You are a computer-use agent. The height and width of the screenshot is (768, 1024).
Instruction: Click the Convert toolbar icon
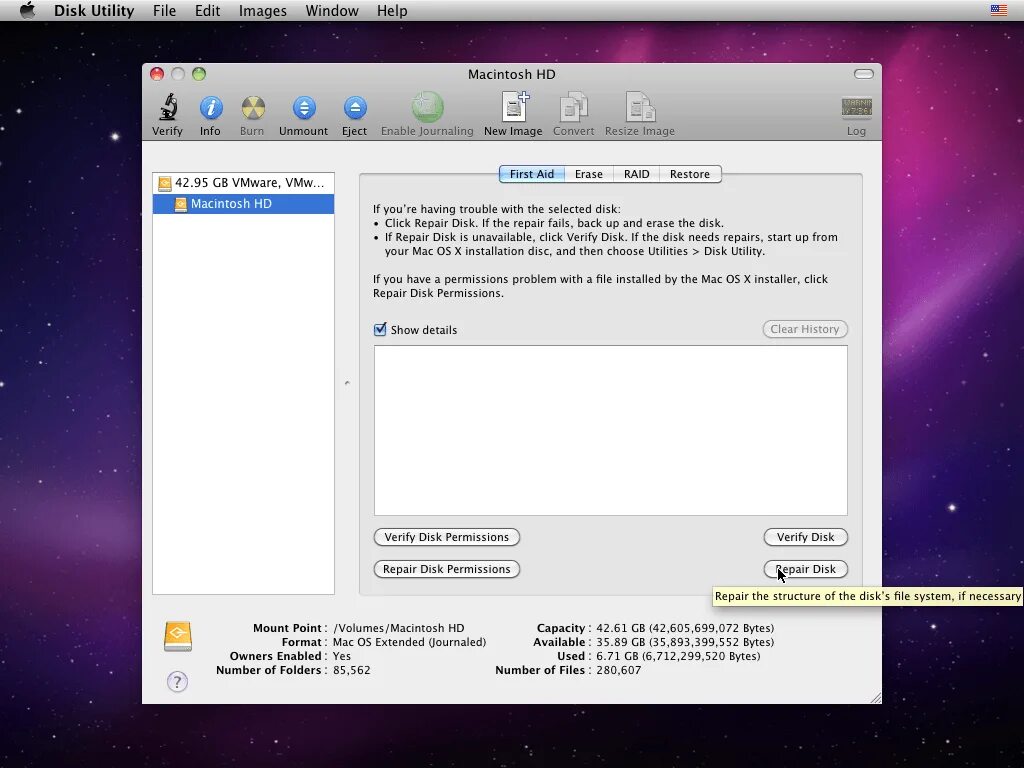[x=573, y=107]
